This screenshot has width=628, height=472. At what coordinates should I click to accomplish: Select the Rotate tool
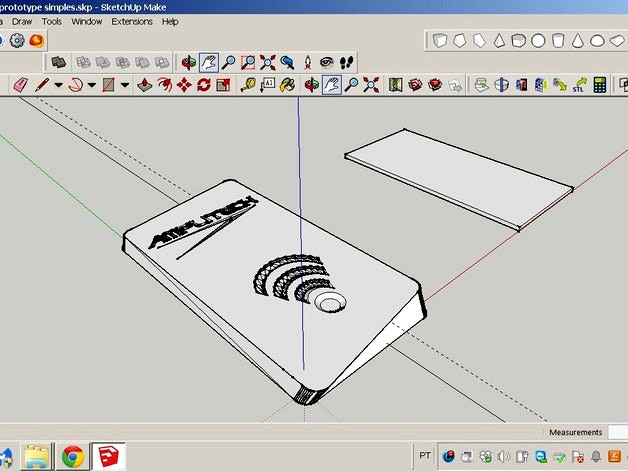click(203, 85)
